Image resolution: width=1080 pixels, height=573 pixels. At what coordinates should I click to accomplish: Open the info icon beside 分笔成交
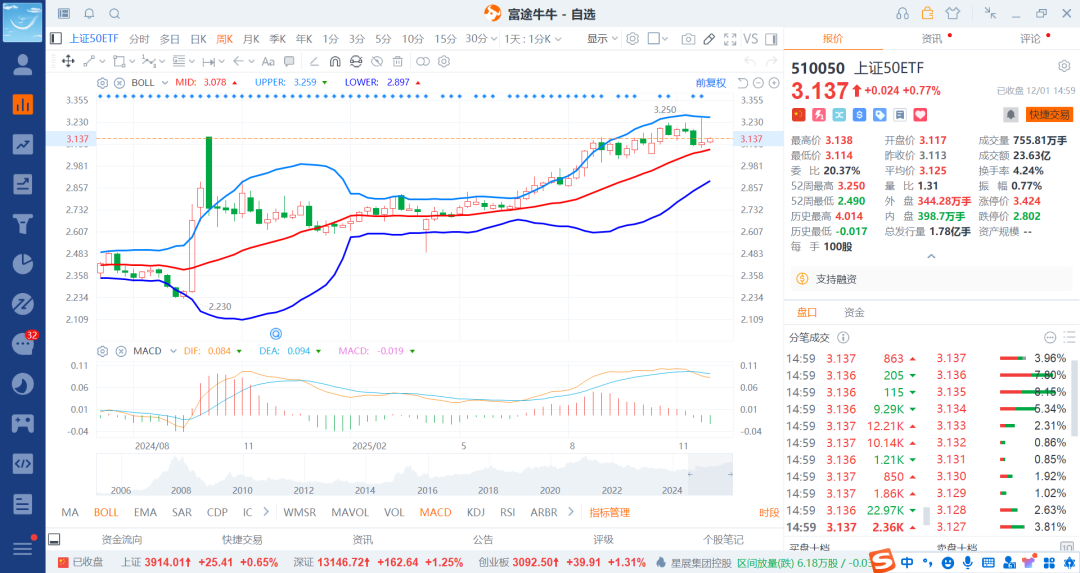pyautogui.click(x=843, y=337)
